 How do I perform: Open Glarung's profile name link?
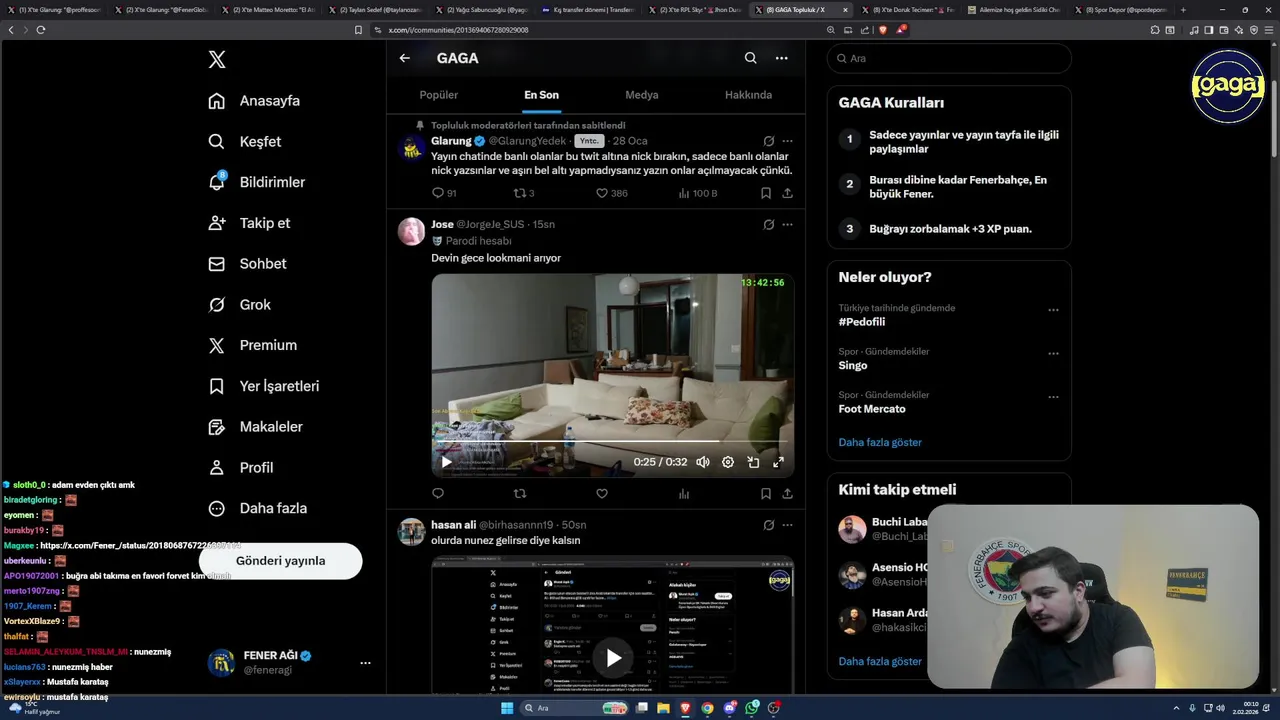(x=451, y=141)
